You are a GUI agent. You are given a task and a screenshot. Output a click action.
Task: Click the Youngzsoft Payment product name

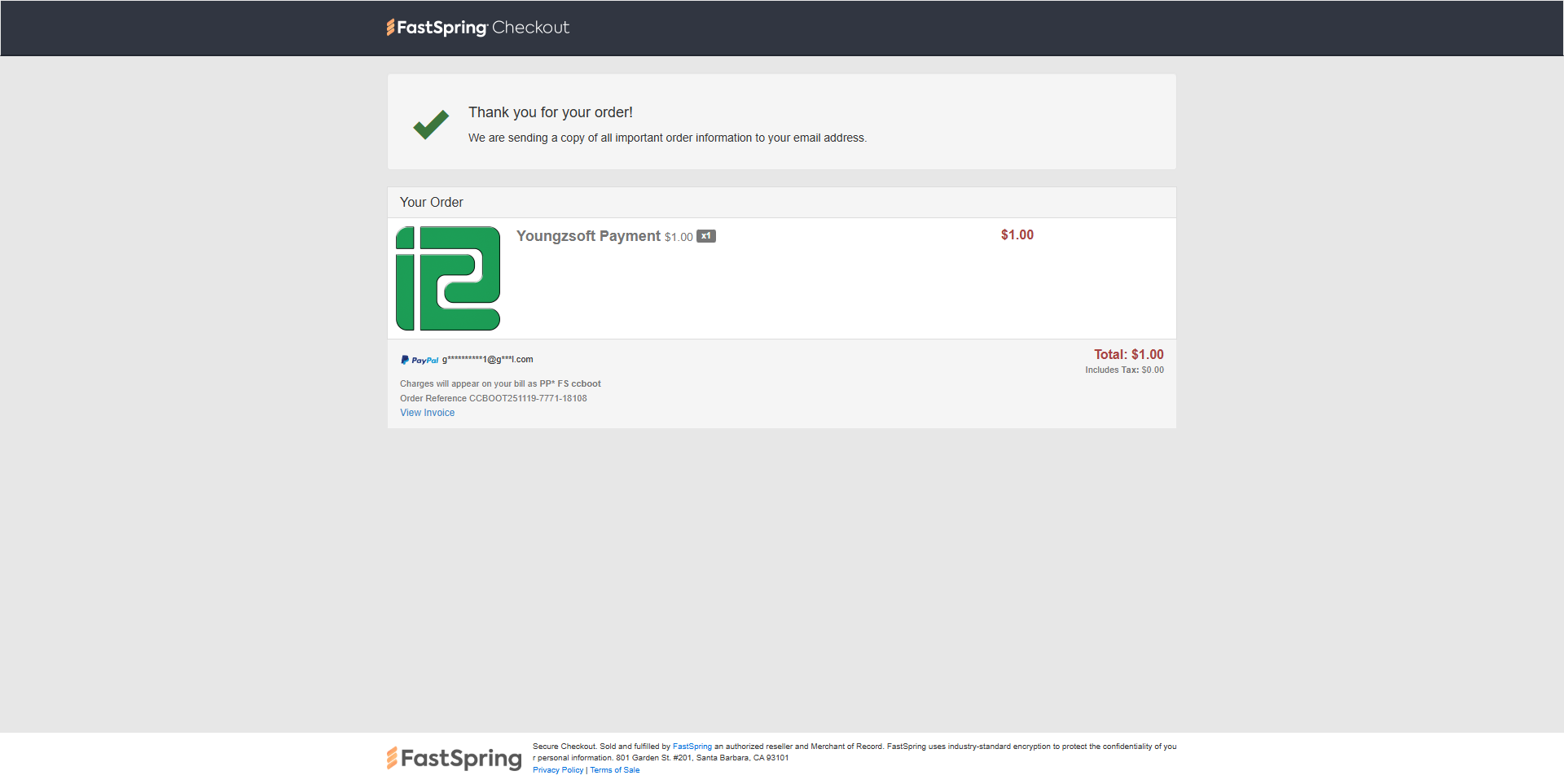588,236
